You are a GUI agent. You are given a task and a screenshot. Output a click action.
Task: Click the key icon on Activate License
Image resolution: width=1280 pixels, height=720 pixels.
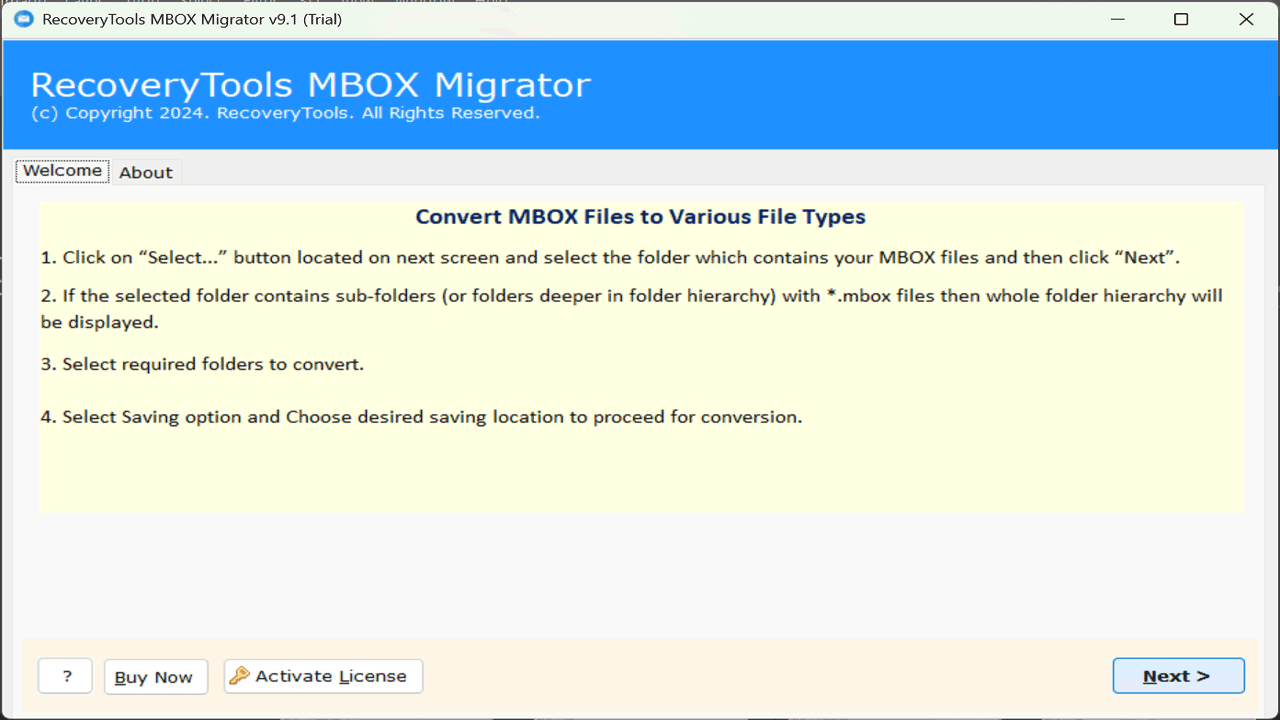coord(239,677)
